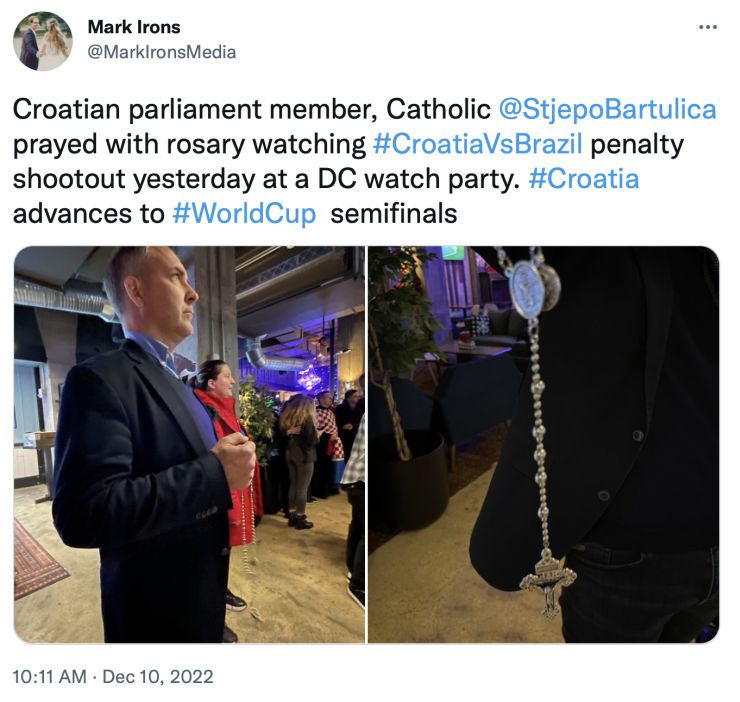Enlarge the photo of man holding rosary
The height and width of the screenshot is (702, 740).
coord(189,444)
